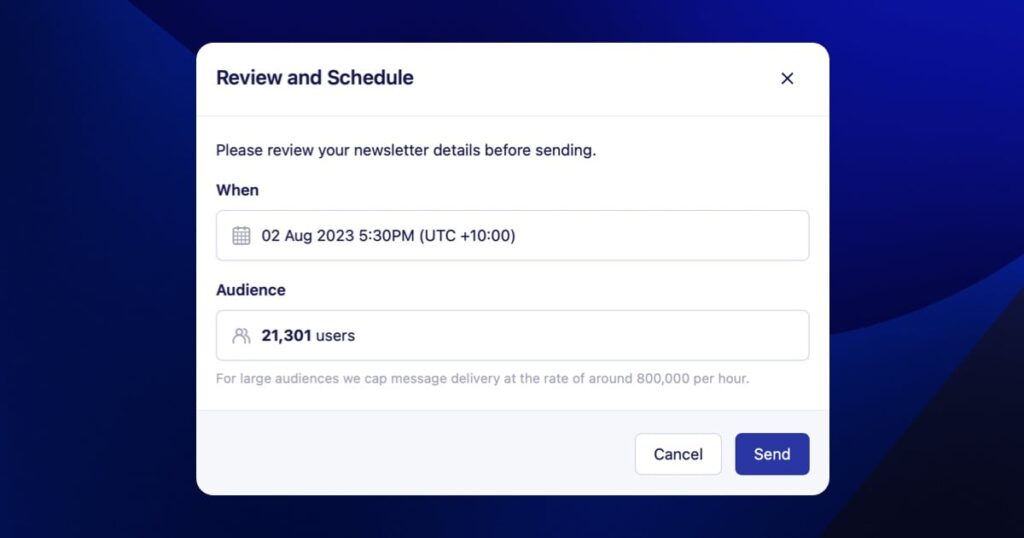Open the When date-time field
Image resolution: width=1024 pixels, height=538 pixels.
[x=512, y=236]
